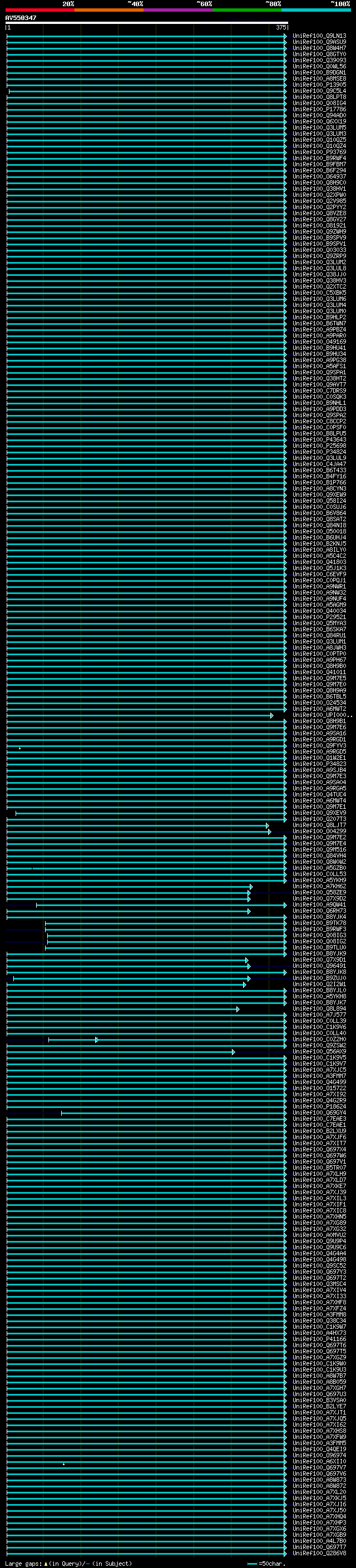The width and height of the screenshot is (356, 1568).
Task: Click the alignment arrowhead of UniRef100_Q56AX9 hit
Action: 233,1052
